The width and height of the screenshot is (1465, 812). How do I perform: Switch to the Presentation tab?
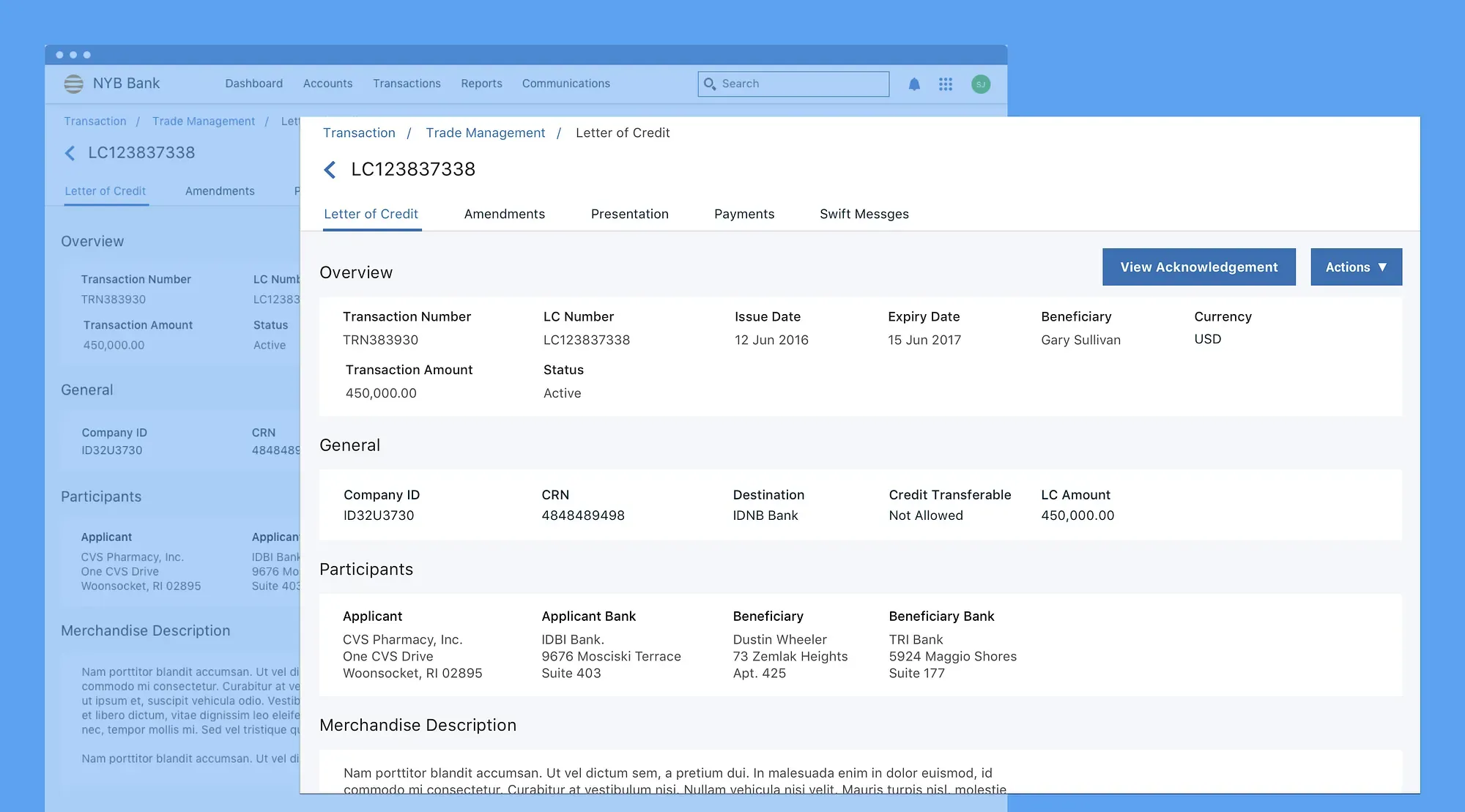629,214
